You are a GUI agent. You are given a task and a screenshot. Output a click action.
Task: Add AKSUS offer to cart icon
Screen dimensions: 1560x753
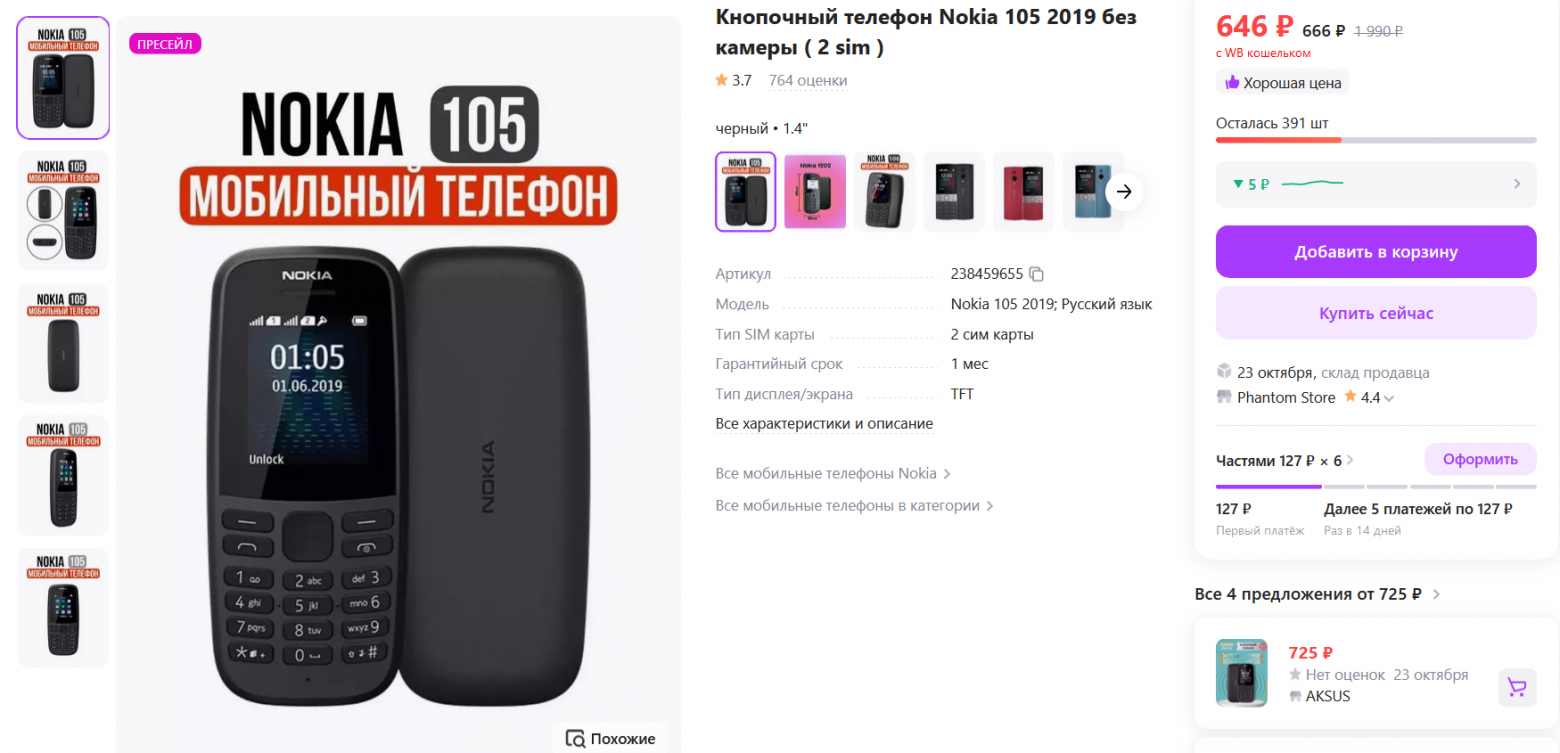pos(1517,687)
